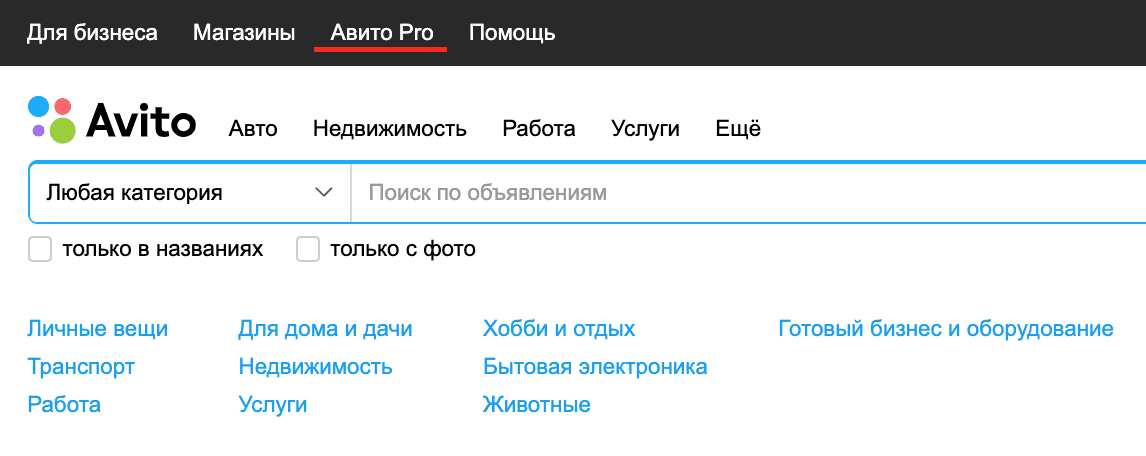Go to 'Магазины' in top bar

pyautogui.click(x=244, y=33)
